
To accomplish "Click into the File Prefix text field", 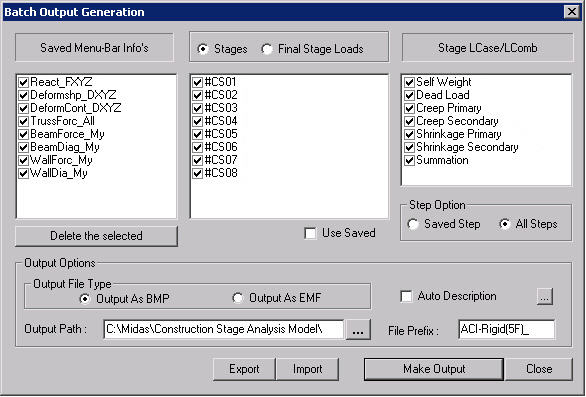I will 506,329.
